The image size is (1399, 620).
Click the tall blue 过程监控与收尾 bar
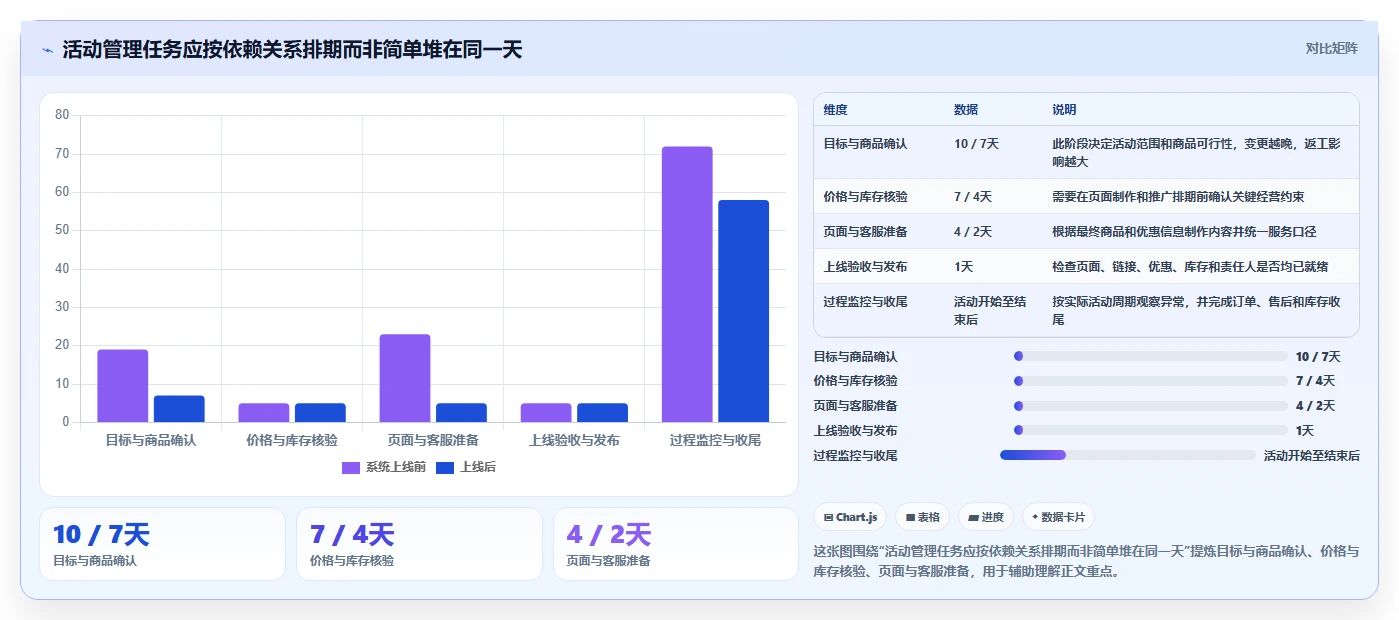coord(743,311)
